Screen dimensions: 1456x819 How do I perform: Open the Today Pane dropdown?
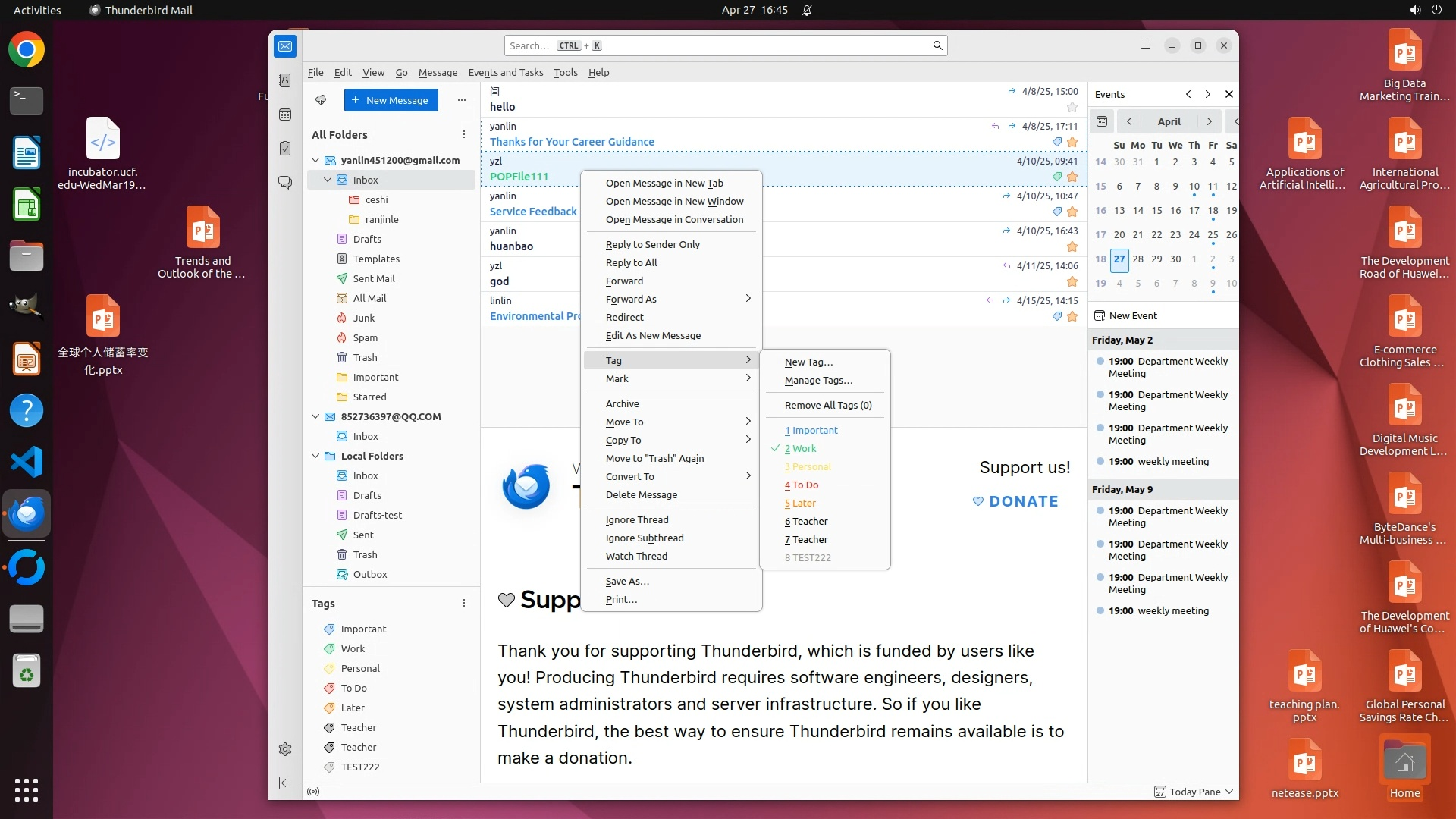pos(1229,792)
